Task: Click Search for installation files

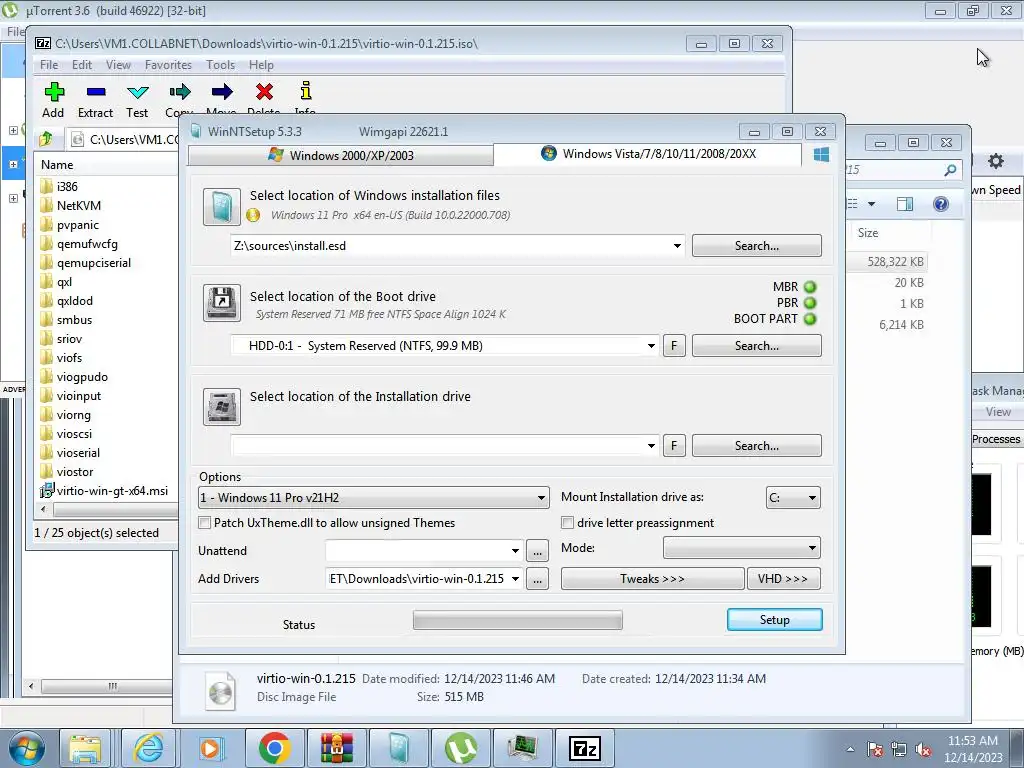Action: 757,246
